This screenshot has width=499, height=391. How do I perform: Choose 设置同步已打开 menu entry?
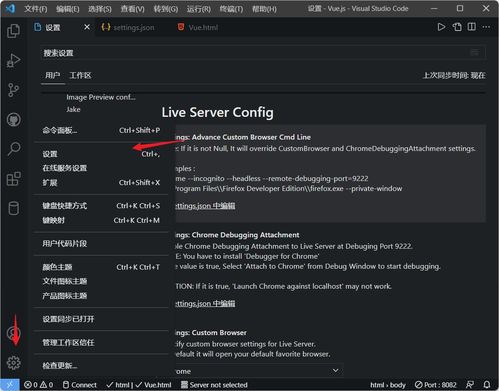point(101,319)
